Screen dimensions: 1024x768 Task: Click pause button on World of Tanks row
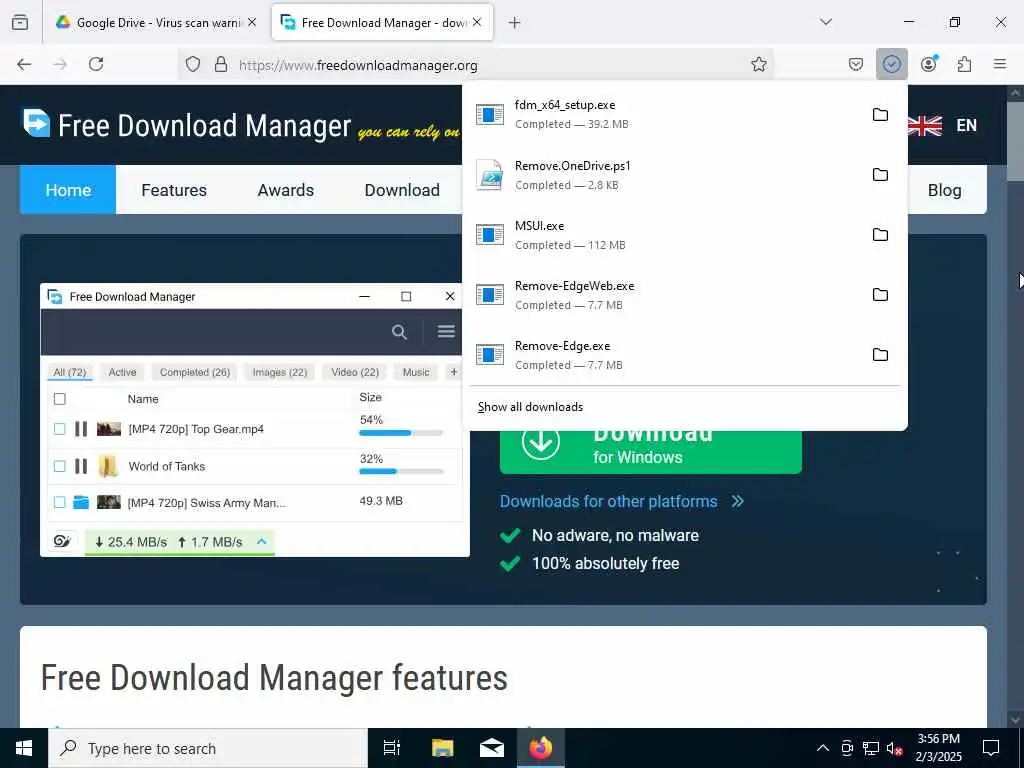tap(81, 466)
